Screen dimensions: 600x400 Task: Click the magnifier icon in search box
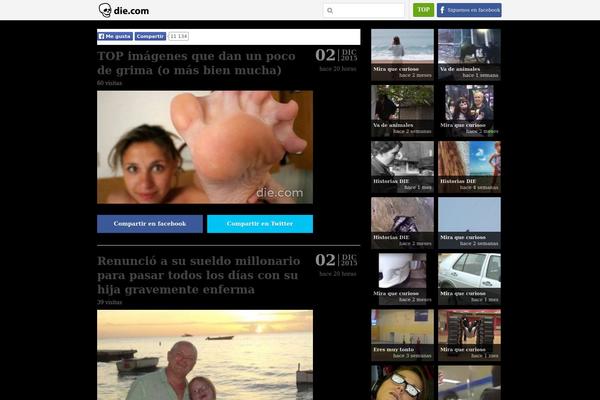click(x=330, y=11)
